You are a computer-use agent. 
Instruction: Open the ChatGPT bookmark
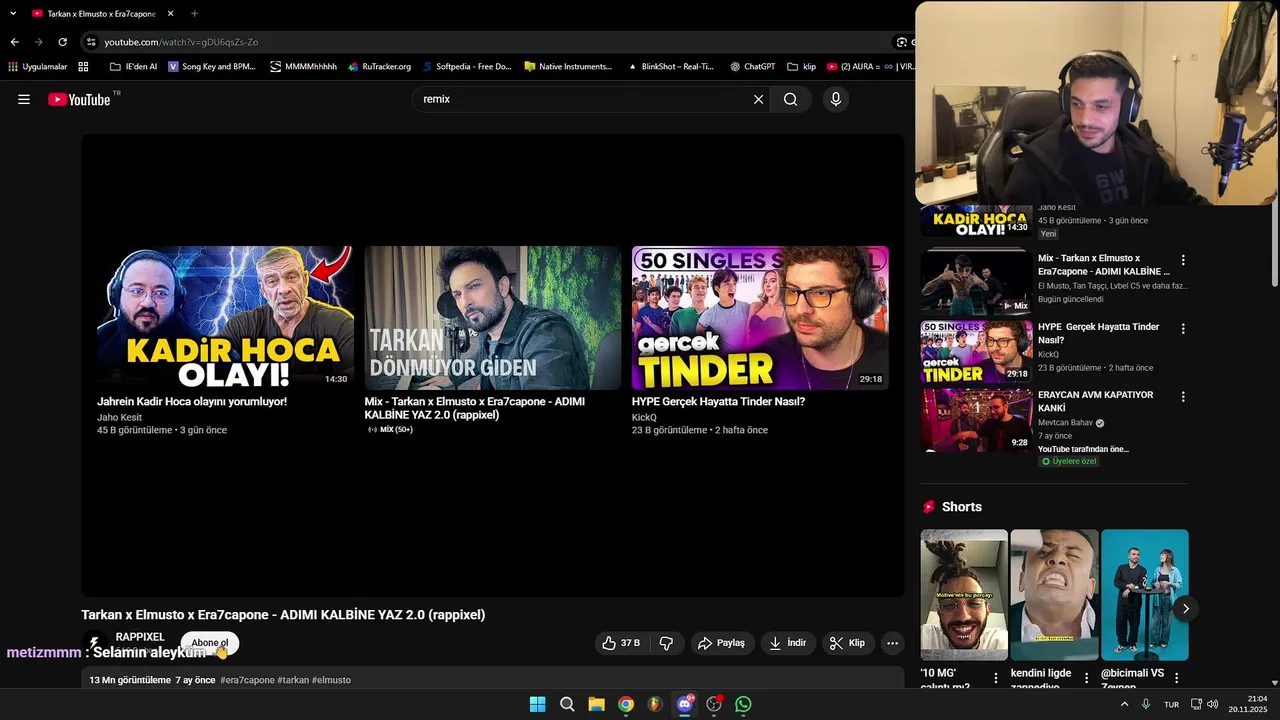752,67
